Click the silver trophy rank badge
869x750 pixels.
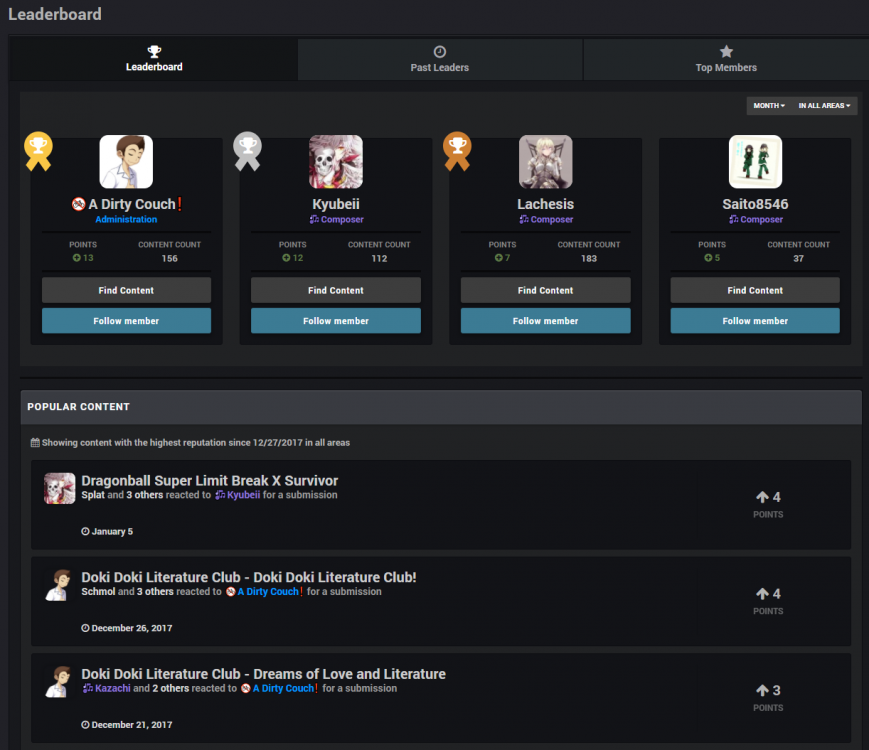click(247, 150)
